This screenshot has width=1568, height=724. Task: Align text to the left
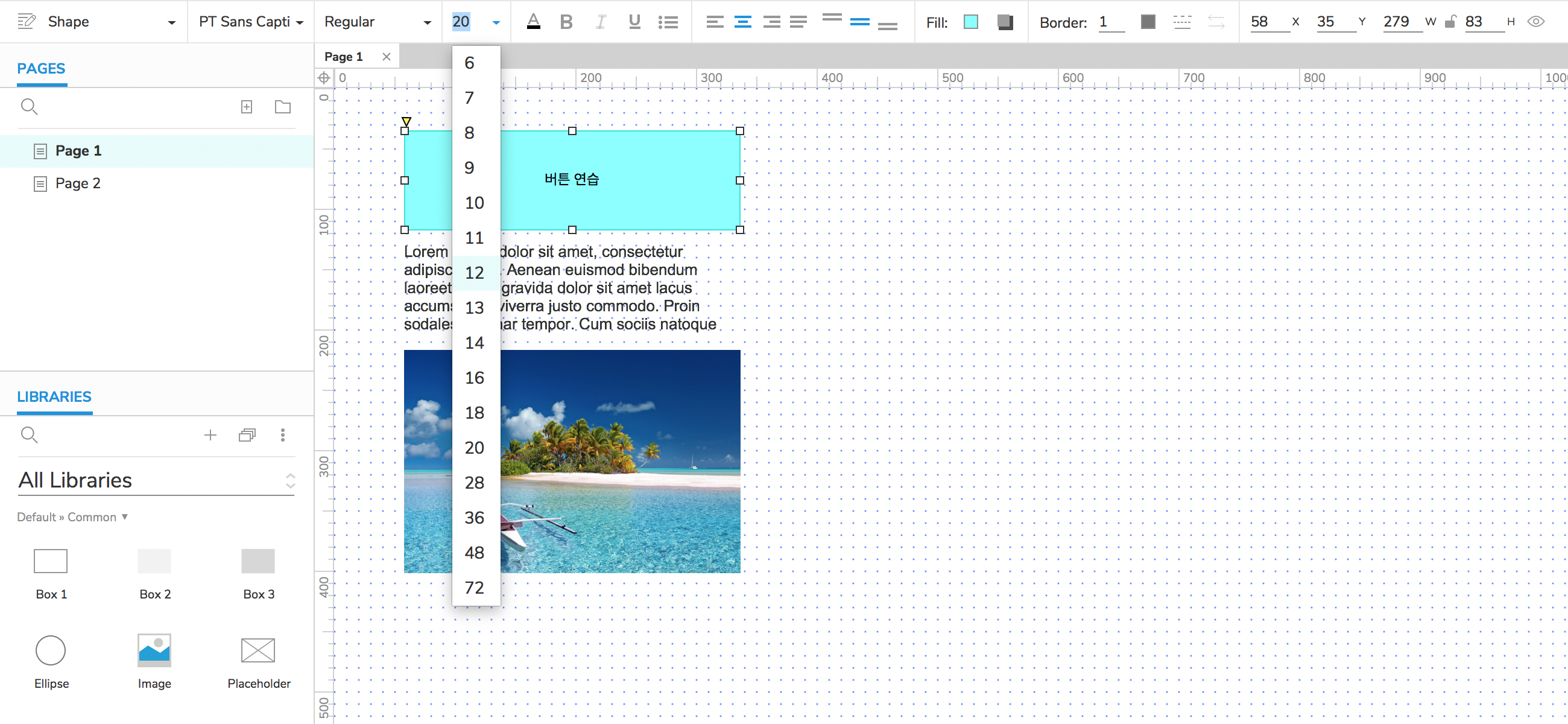point(715,22)
